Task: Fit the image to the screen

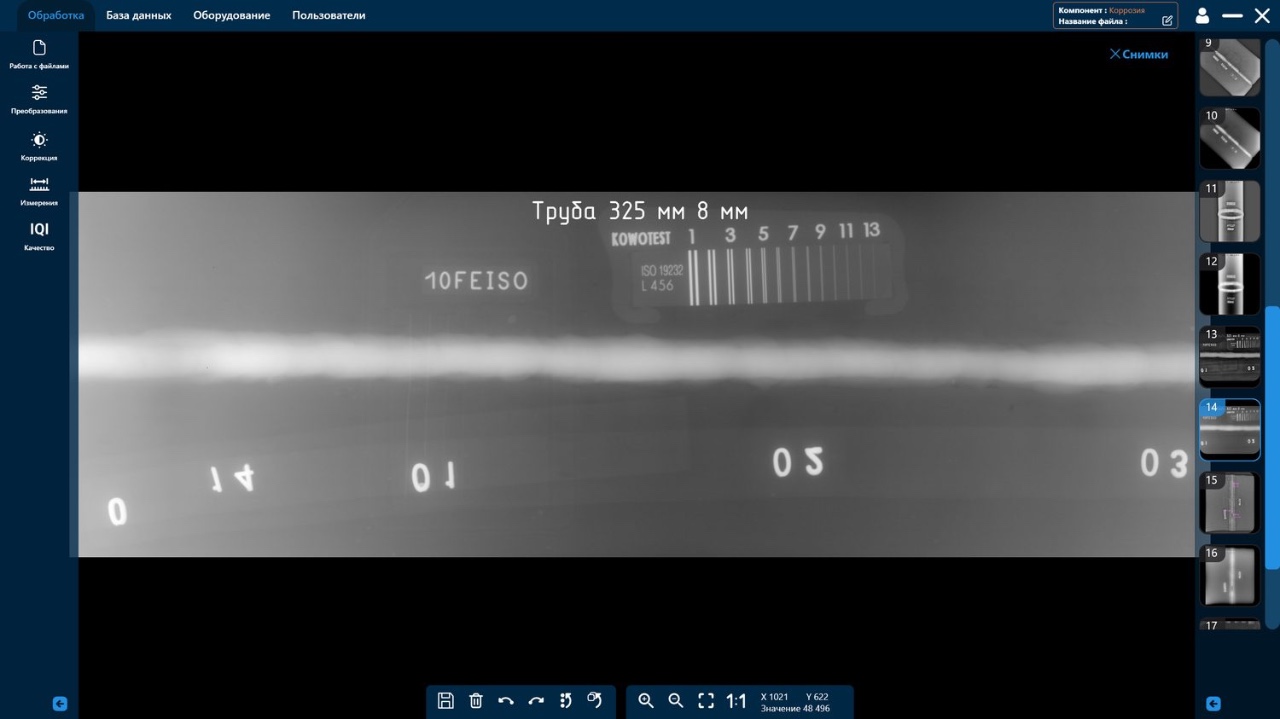Action: pyautogui.click(x=706, y=701)
